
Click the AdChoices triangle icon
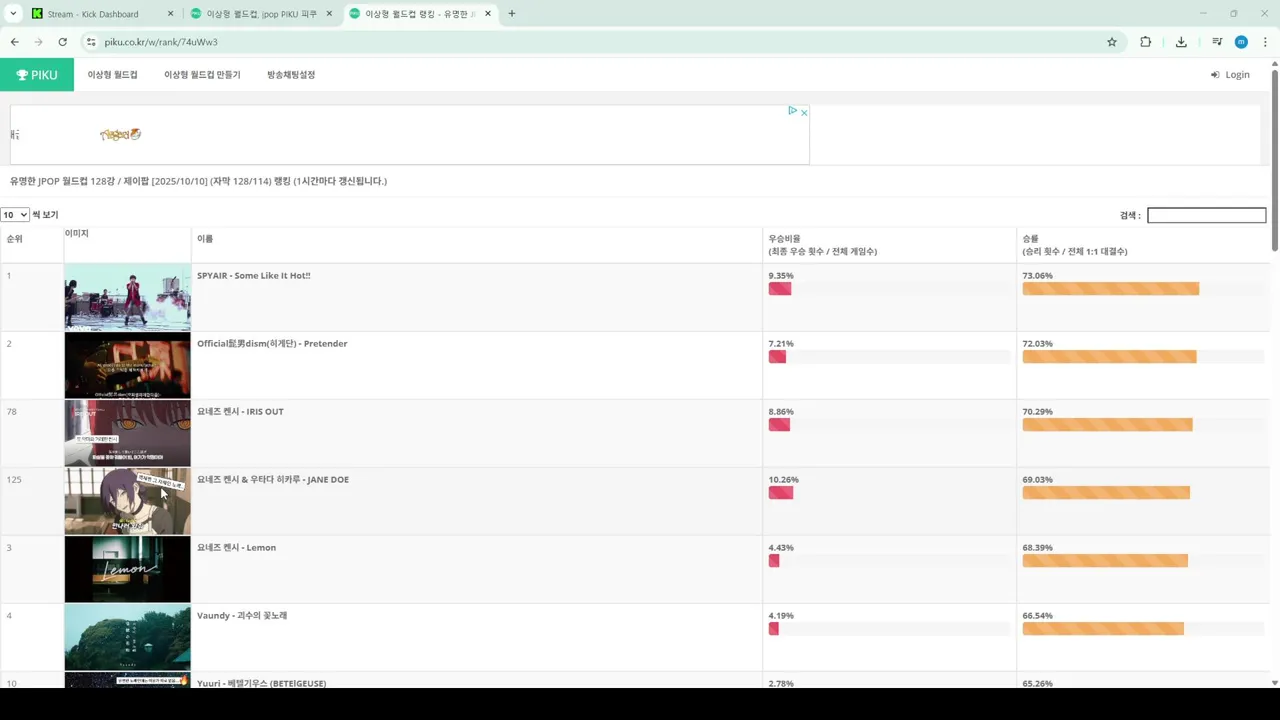792,111
